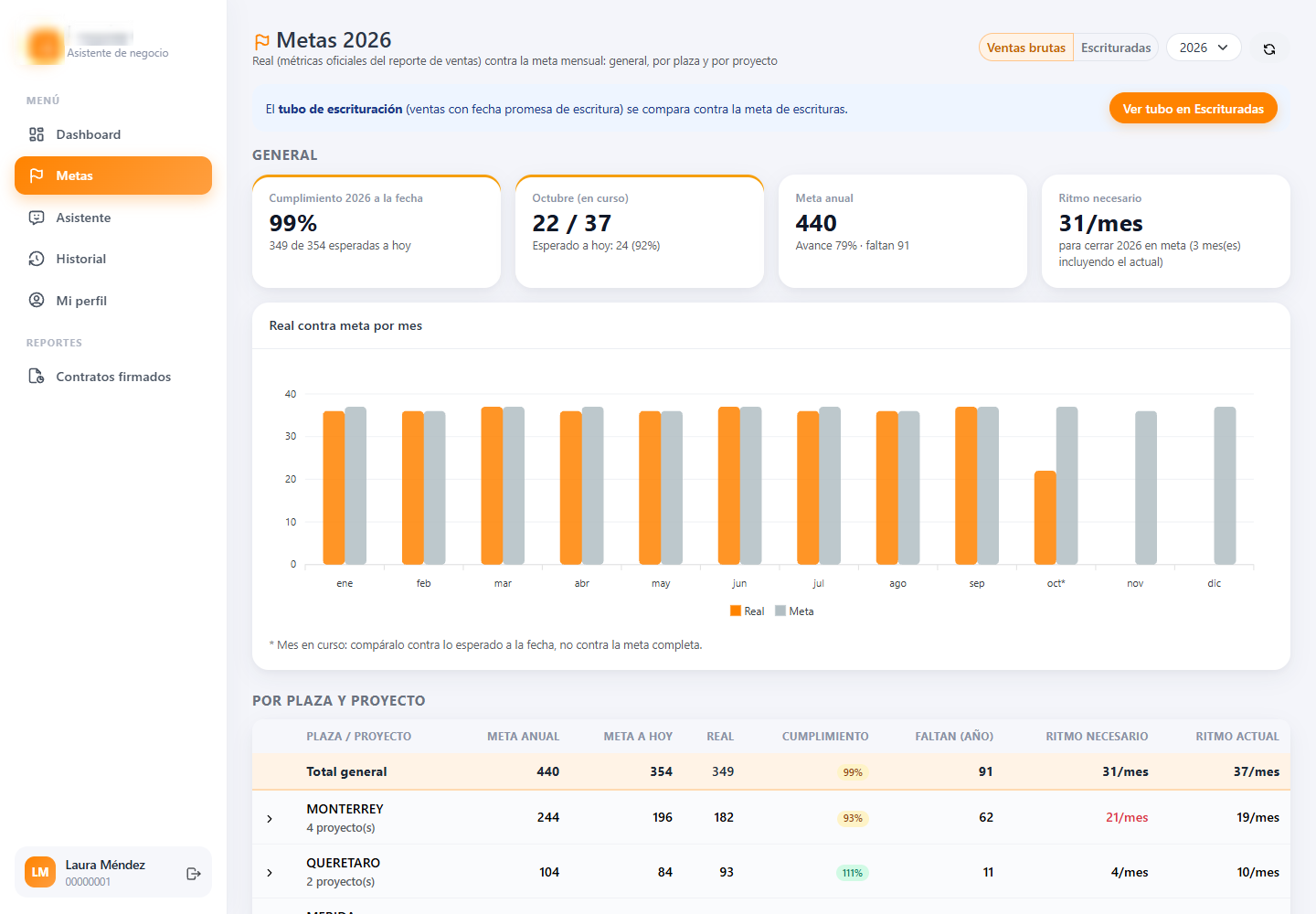Open the 2026 year dropdown

tap(1204, 48)
